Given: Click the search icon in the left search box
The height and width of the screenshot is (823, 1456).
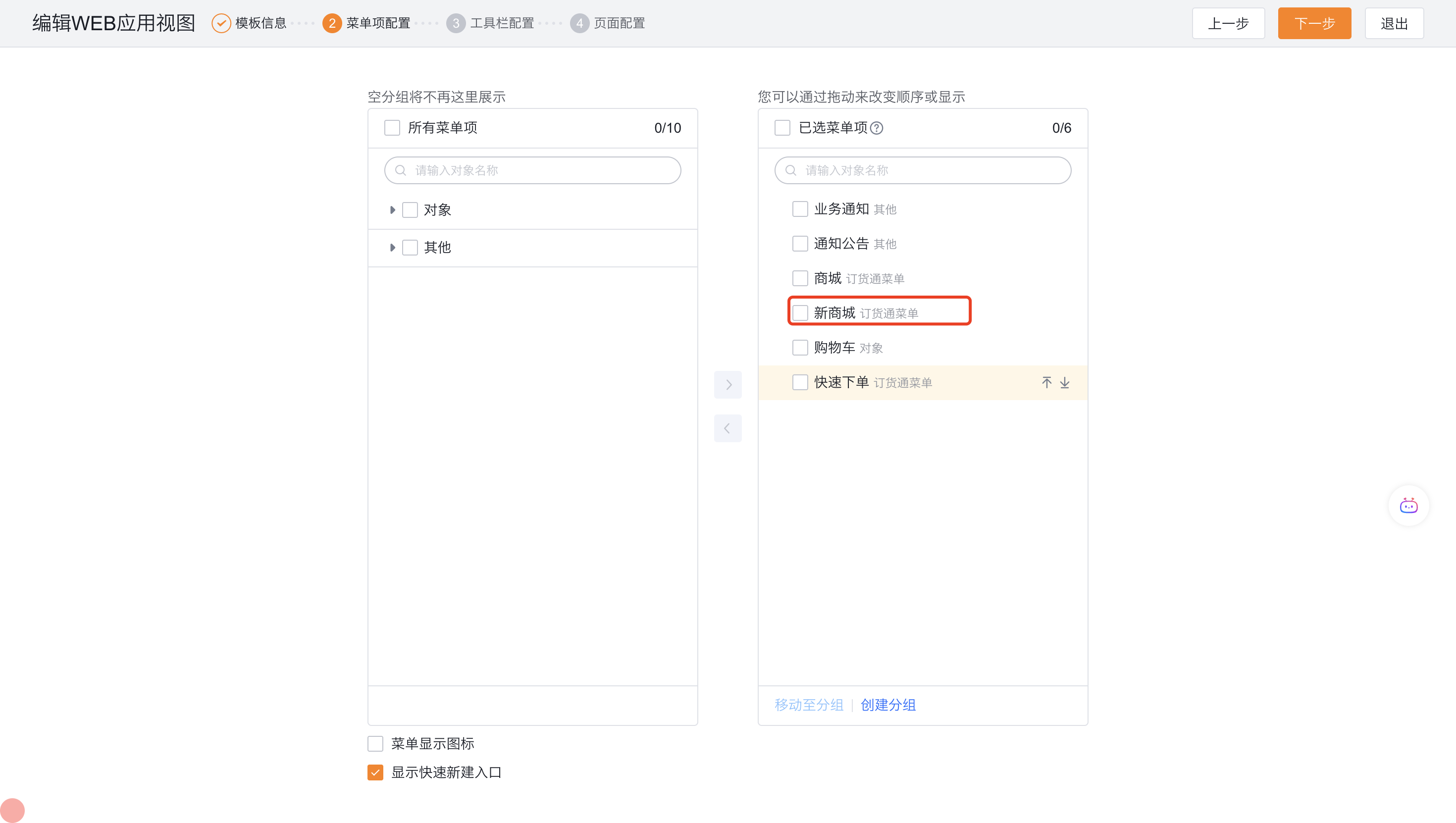Looking at the screenshot, I should pos(401,171).
